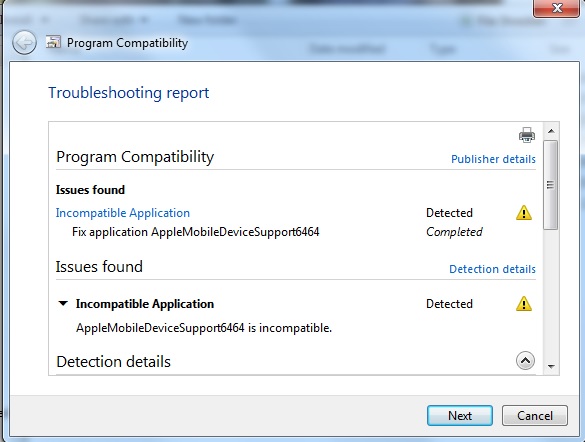Viewport: 585px width, 442px height.
Task: Open the Publisher details link
Action: (x=493, y=159)
